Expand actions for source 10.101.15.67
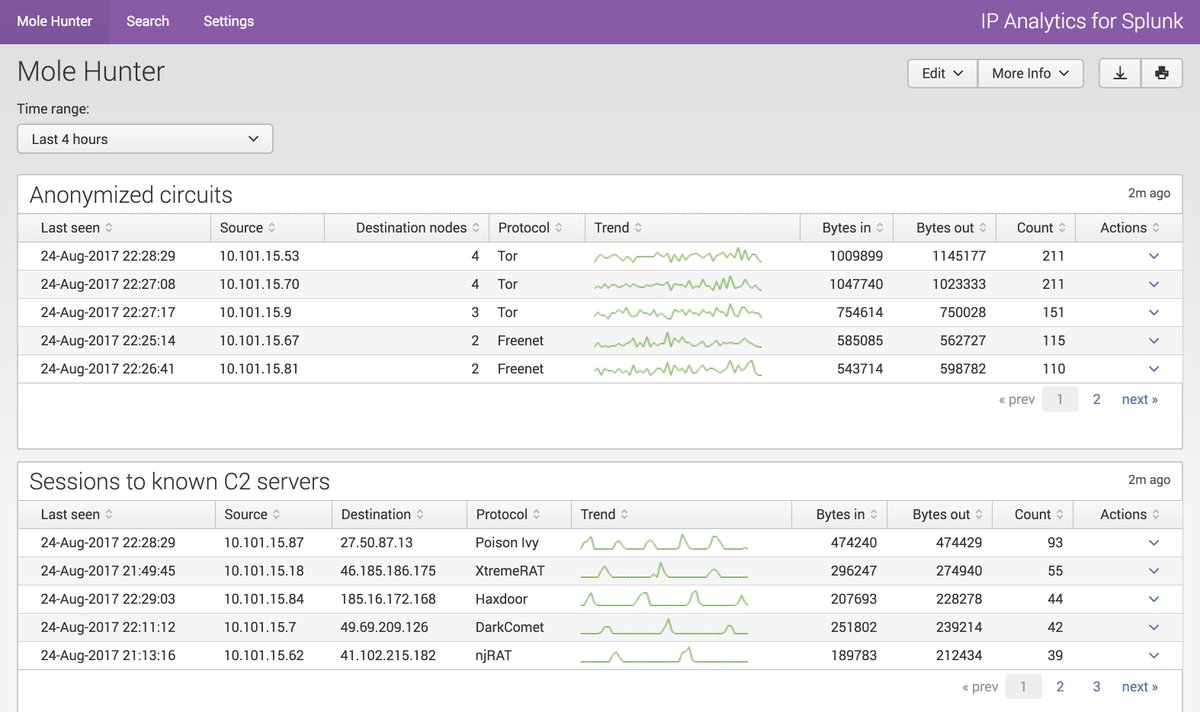This screenshot has height=712, width=1200. coord(1154,340)
